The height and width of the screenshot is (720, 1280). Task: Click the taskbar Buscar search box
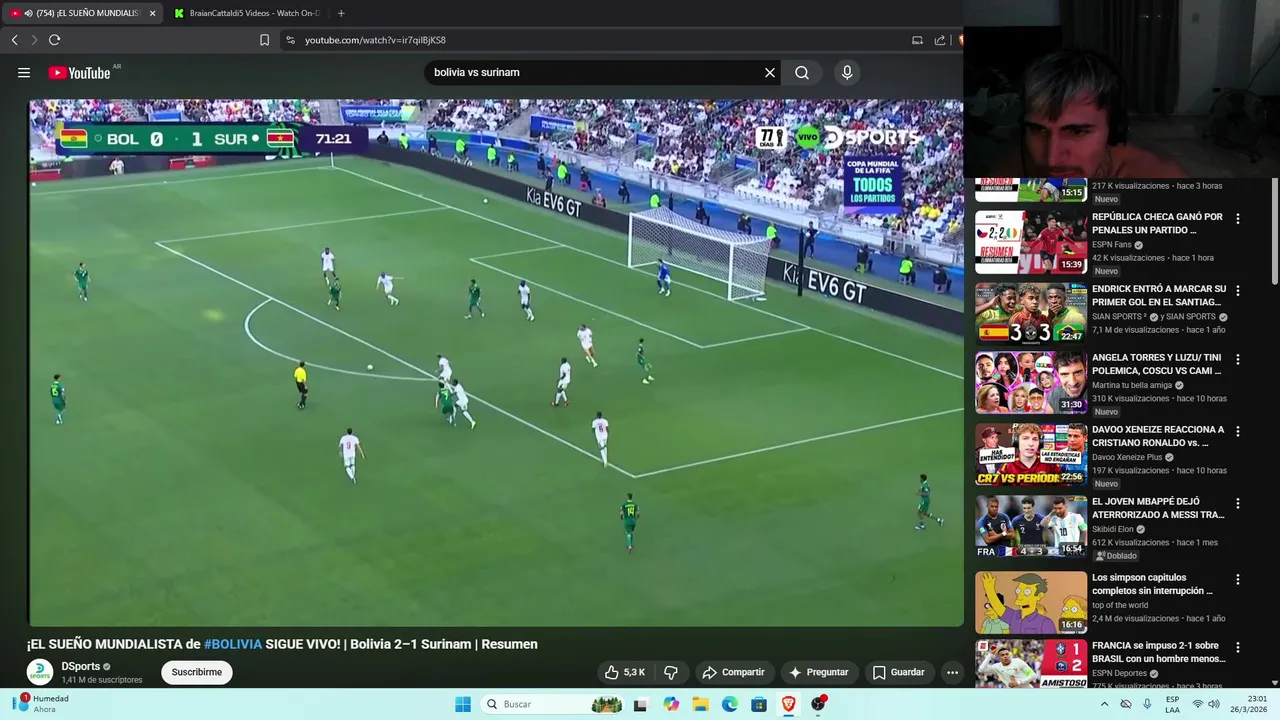[x=553, y=704]
